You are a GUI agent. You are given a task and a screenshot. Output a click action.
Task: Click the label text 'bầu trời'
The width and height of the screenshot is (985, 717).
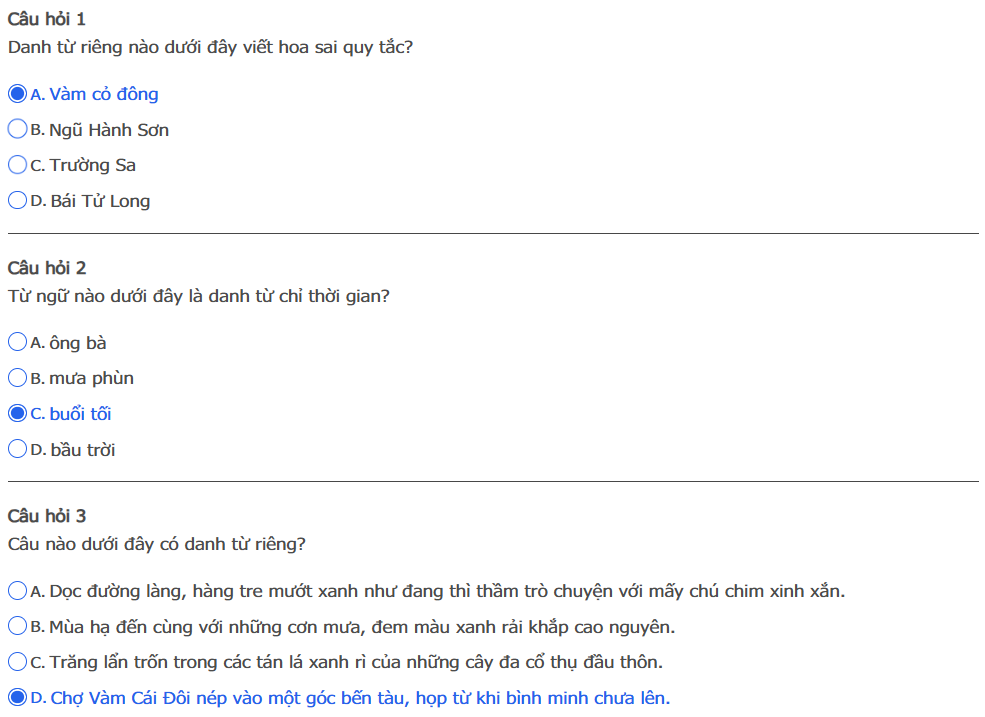coord(83,450)
